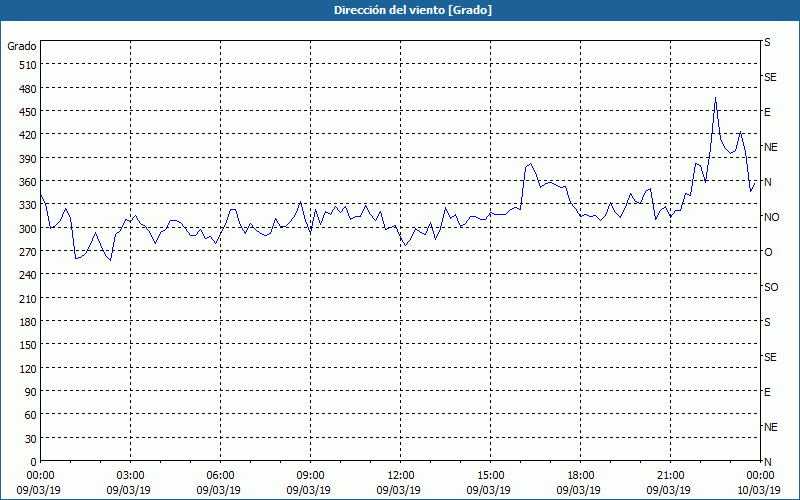Select the S compass label beside 180 gridline

pyautogui.click(x=767, y=322)
